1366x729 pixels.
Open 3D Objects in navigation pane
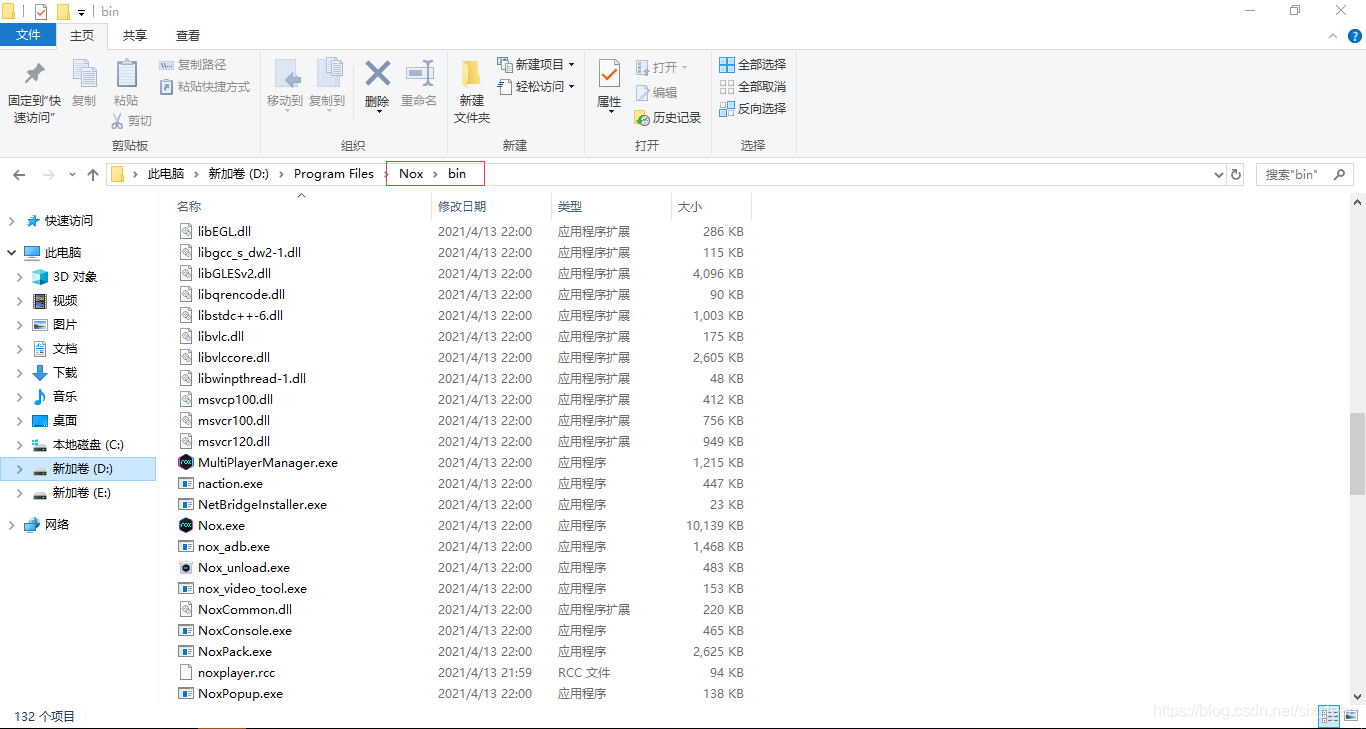click(75, 277)
